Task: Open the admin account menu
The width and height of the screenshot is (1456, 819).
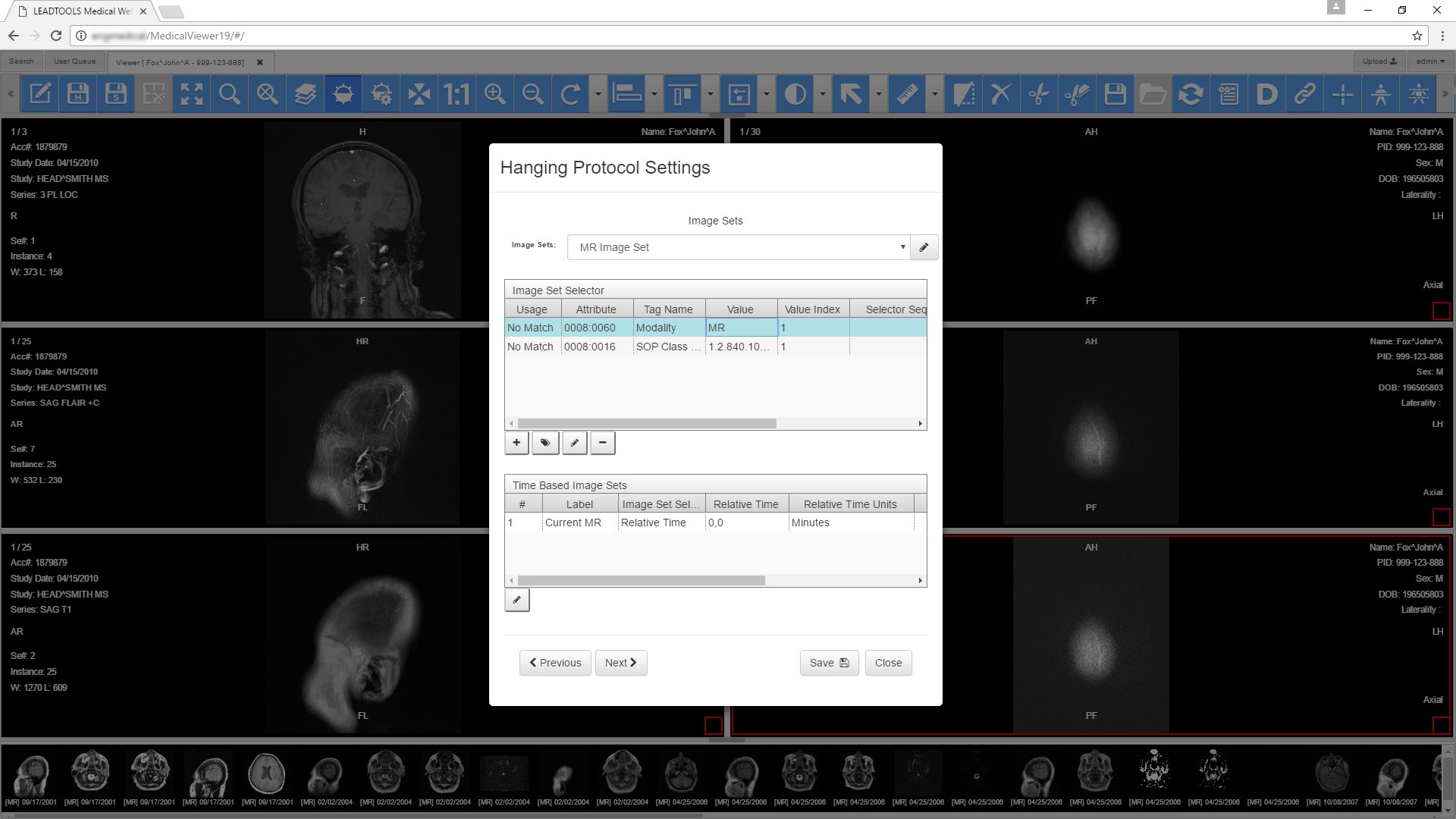Action: (1429, 61)
